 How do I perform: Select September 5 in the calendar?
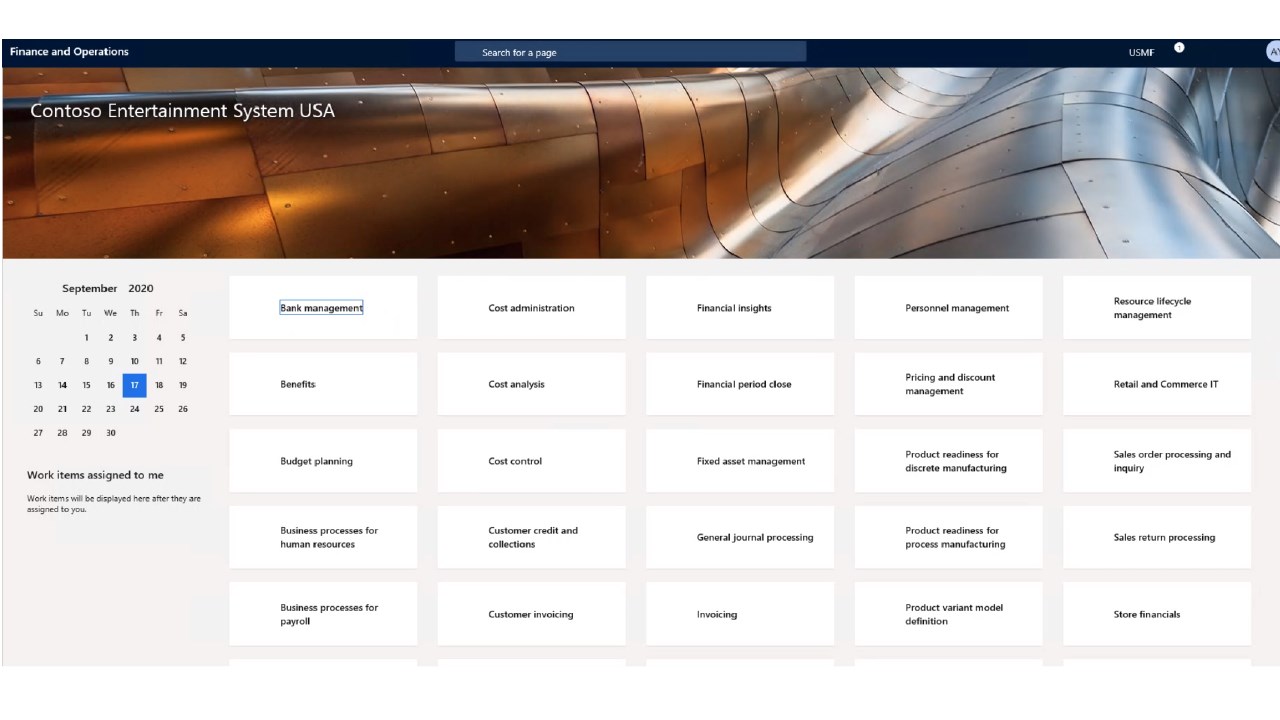coord(183,338)
